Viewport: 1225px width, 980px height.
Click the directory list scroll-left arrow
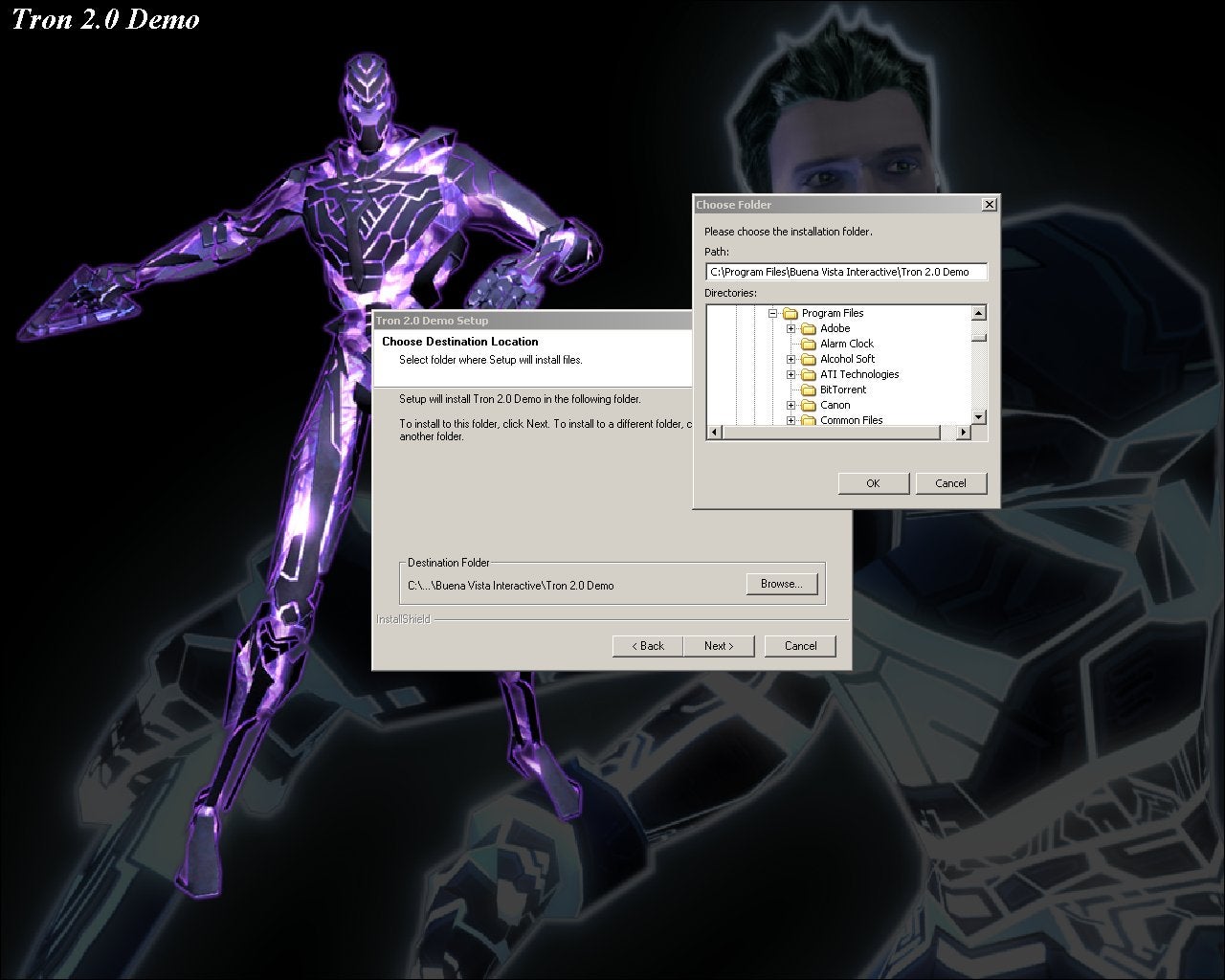[713, 433]
